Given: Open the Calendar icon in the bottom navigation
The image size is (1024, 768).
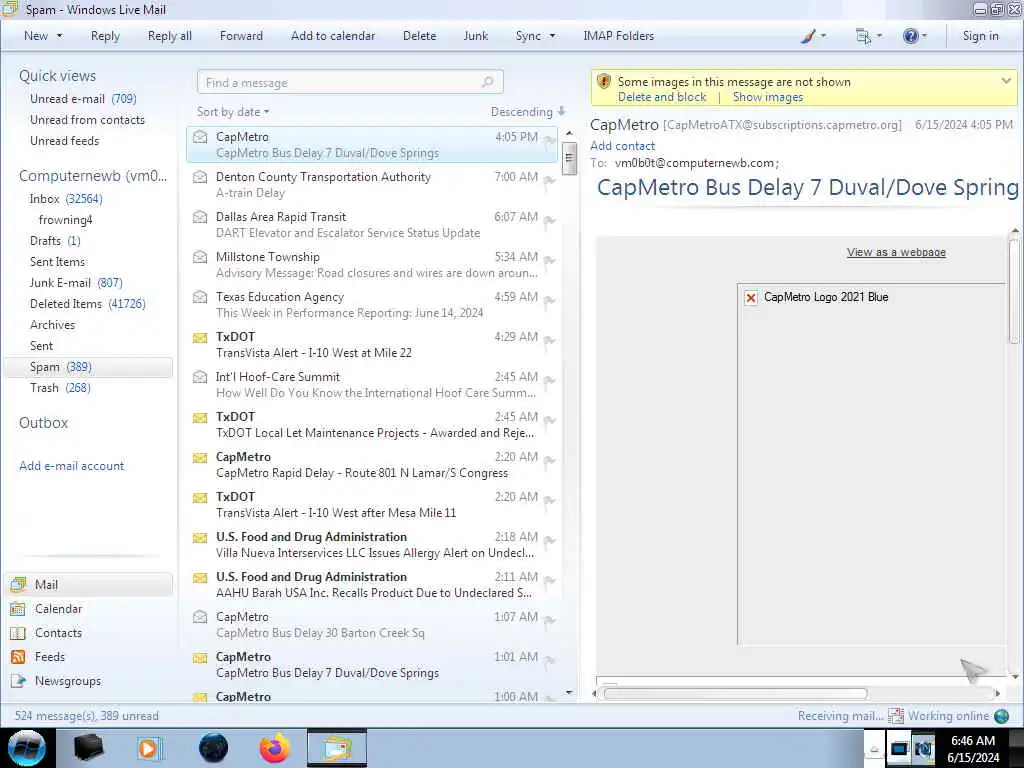Looking at the screenshot, I should 18,609.
